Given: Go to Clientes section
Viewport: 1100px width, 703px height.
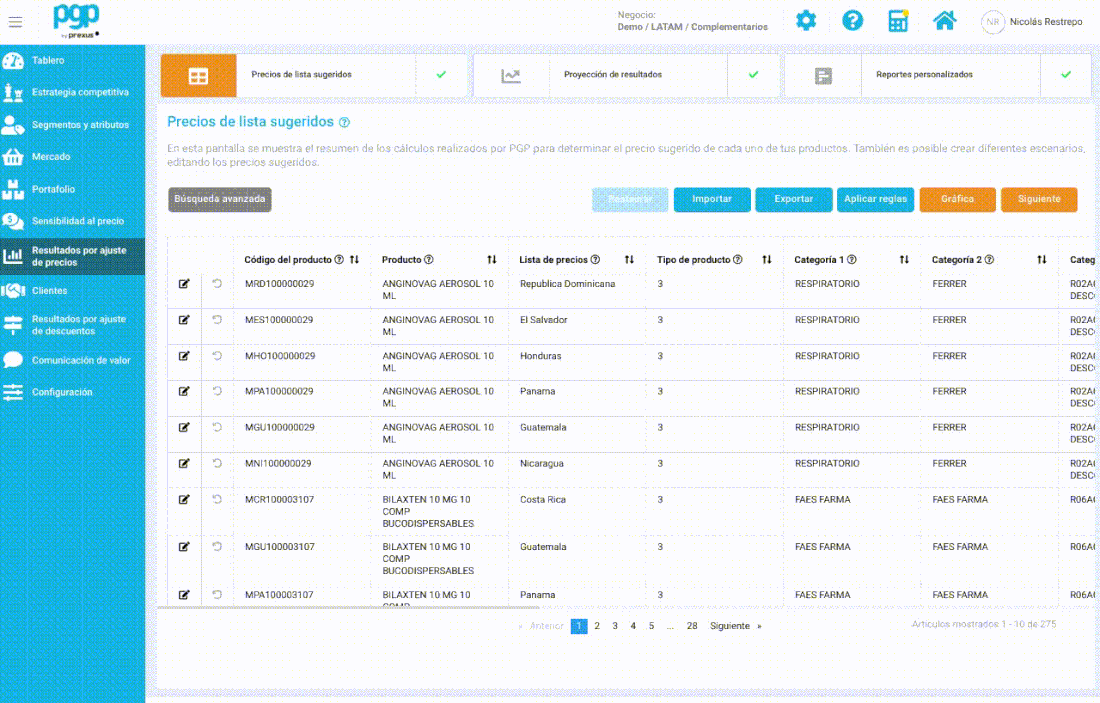Looking at the screenshot, I should pyautogui.click(x=72, y=290).
